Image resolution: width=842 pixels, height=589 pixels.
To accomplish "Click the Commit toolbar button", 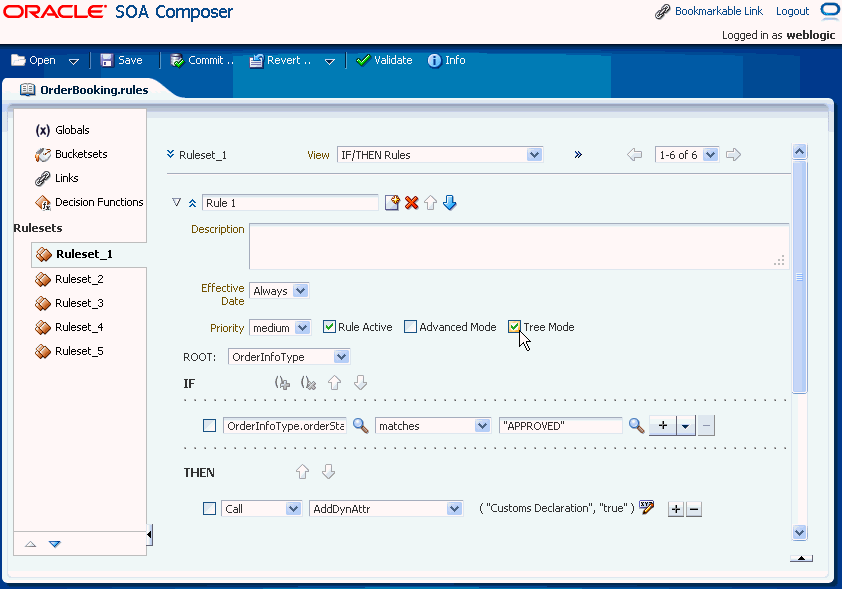I will (202, 60).
